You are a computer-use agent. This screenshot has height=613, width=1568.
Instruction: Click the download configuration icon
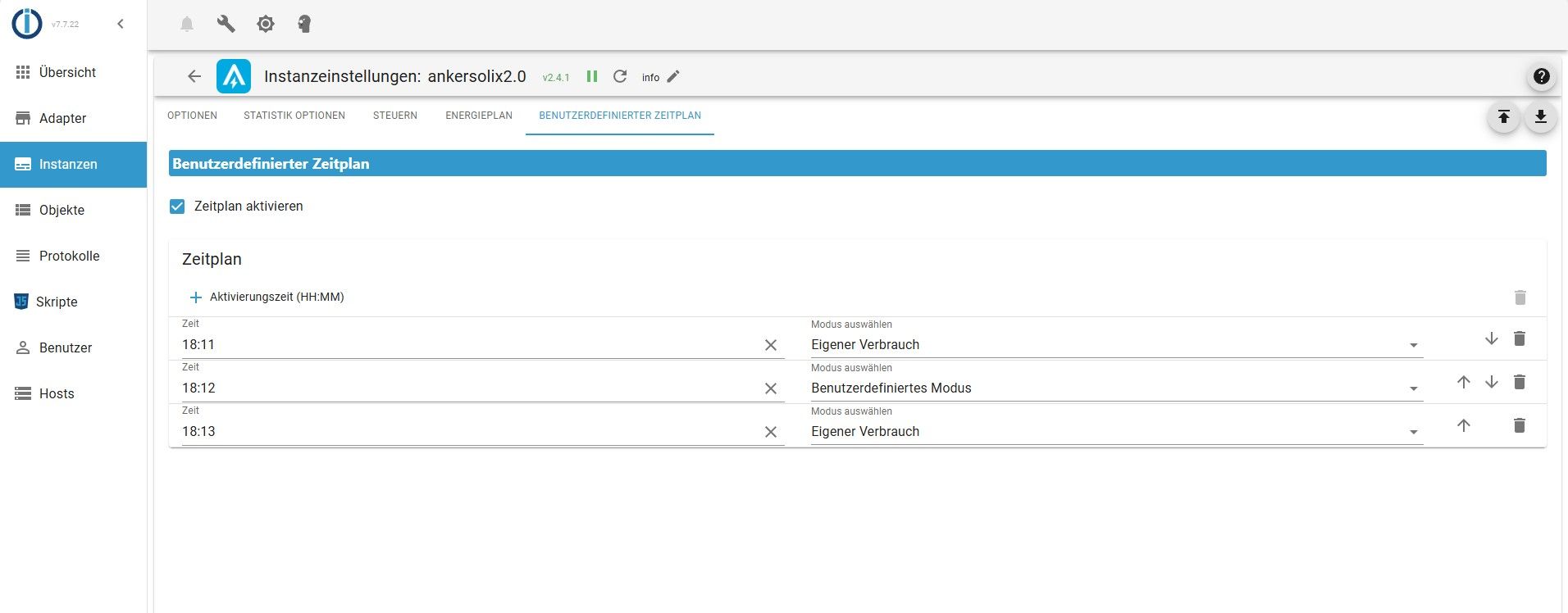coord(1541,117)
